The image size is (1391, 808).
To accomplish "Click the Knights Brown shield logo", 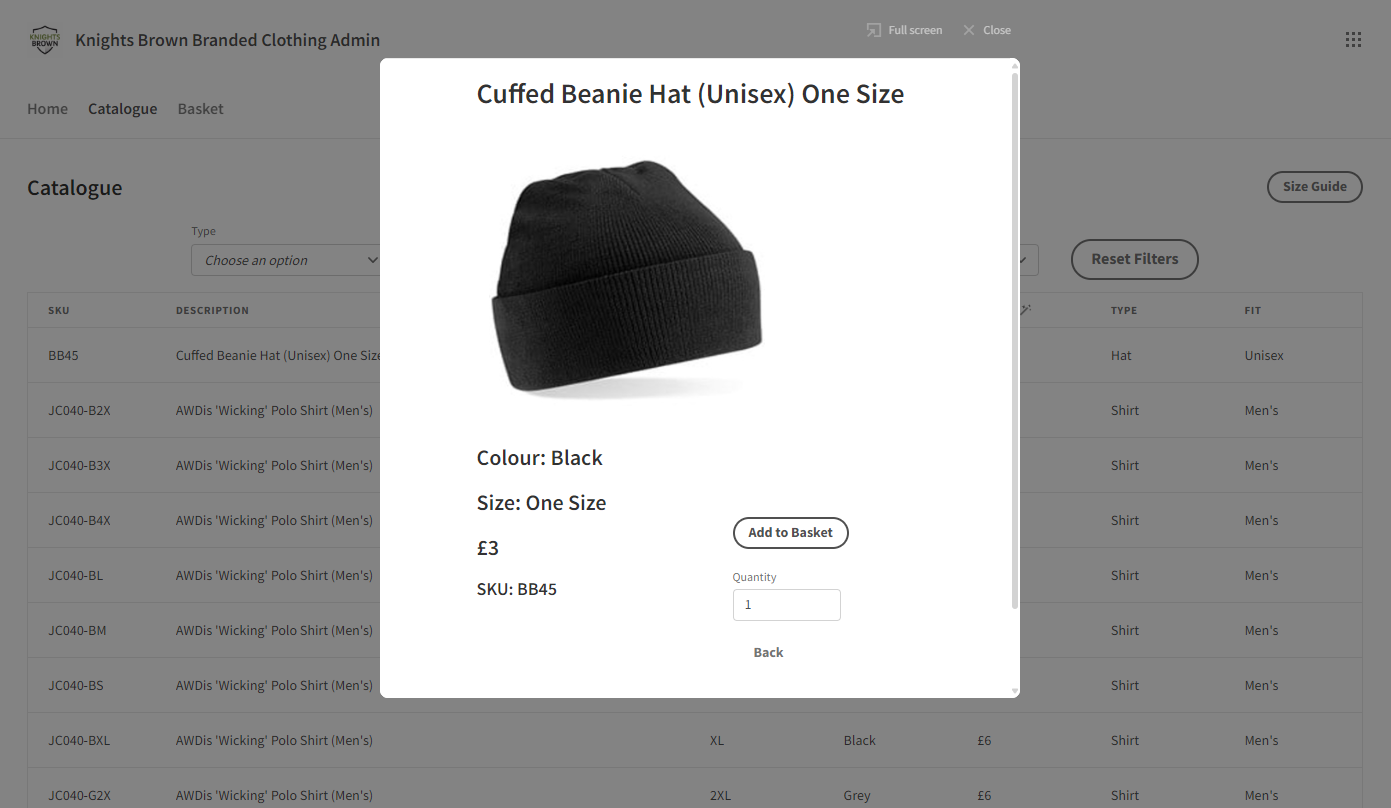I will pos(45,40).
